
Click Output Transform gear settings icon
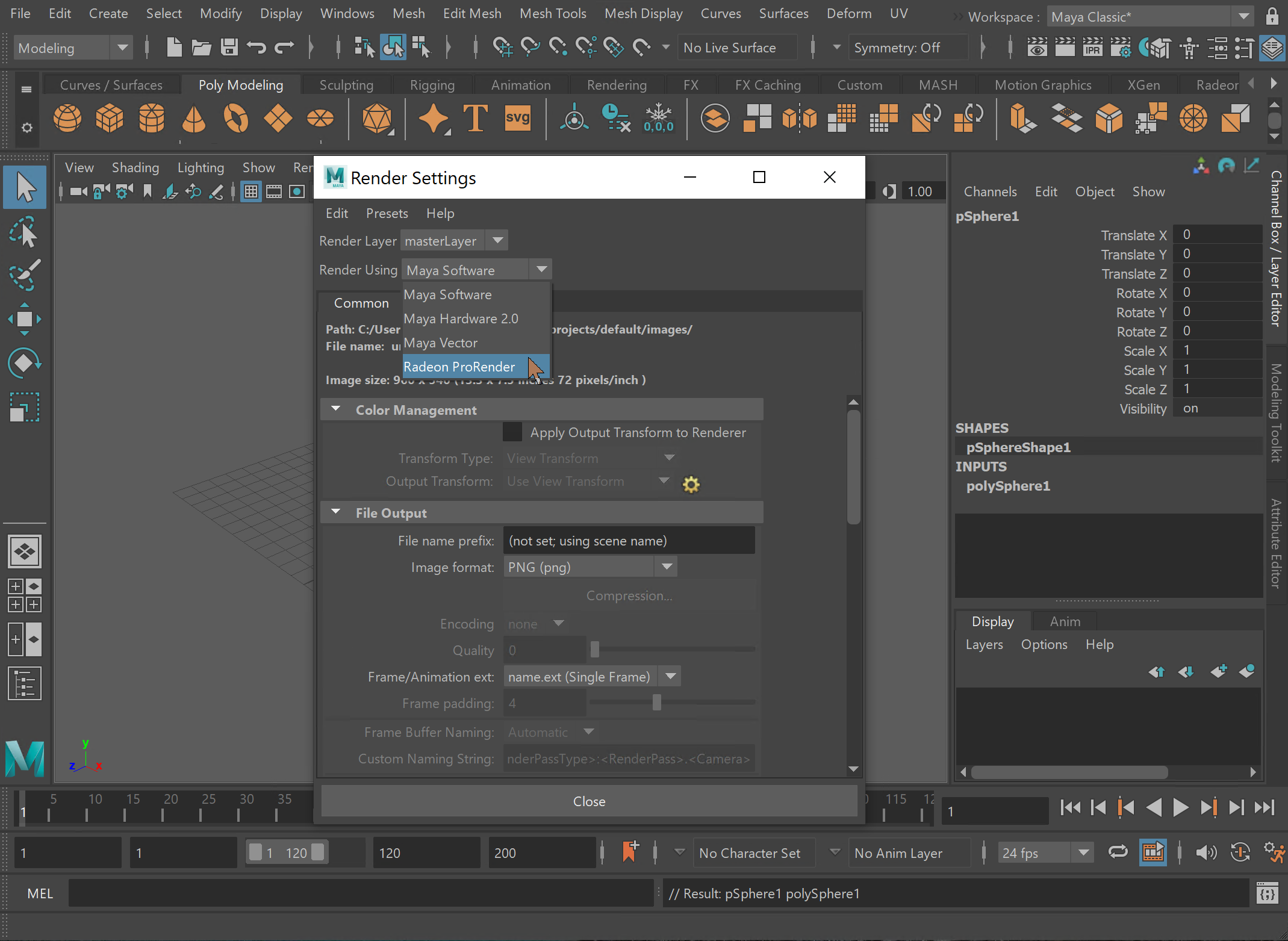tap(691, 484)
